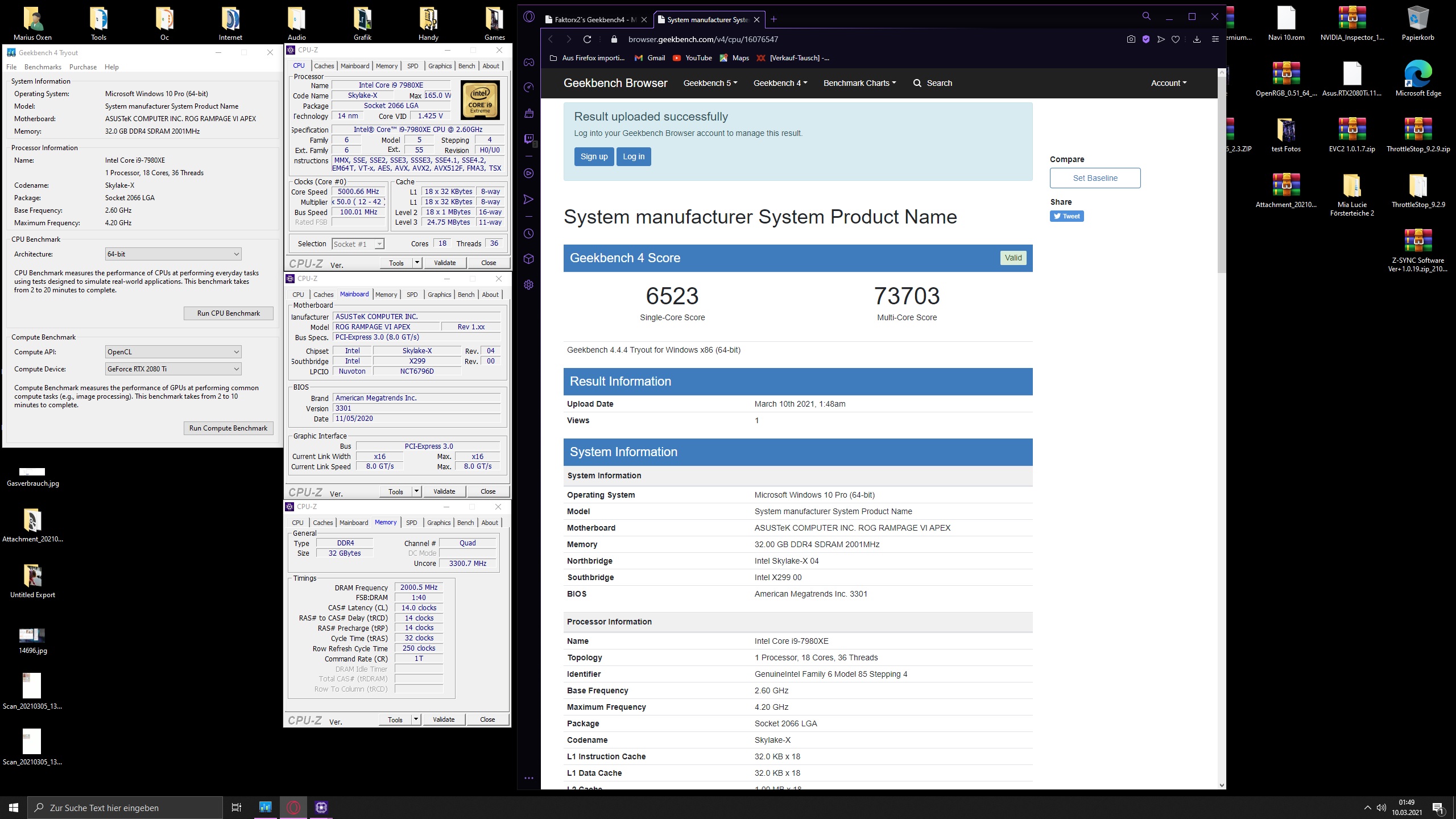Reload the Geekbench page

click(588, 39)
